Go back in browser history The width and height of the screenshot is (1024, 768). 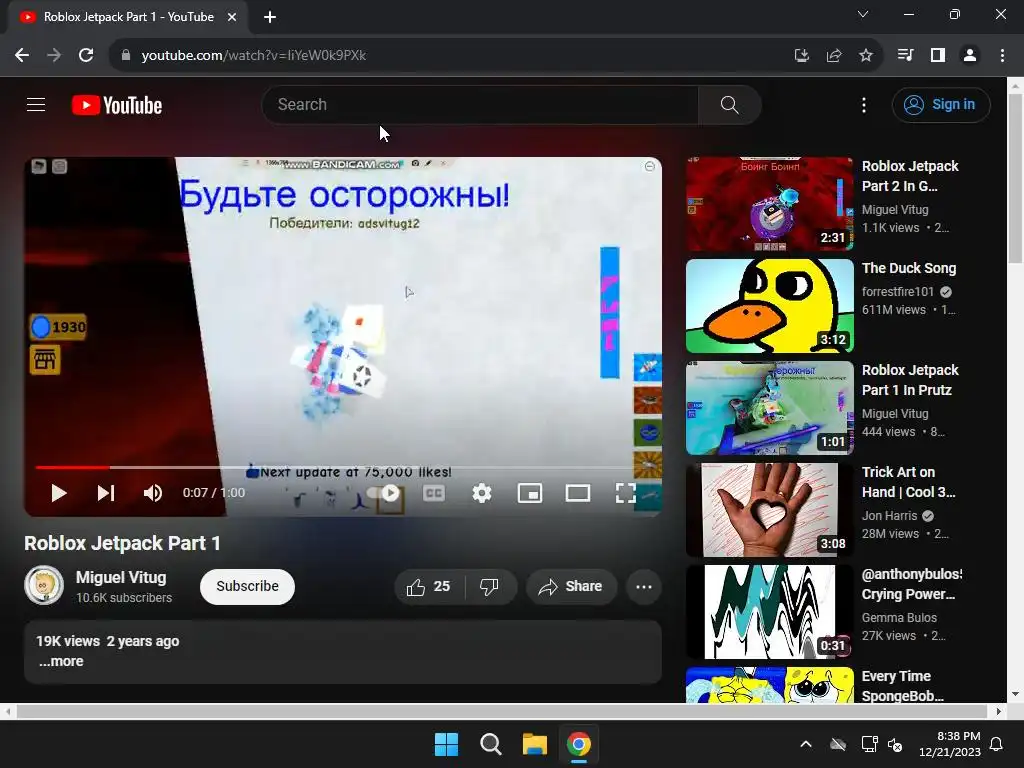(22, 56)
